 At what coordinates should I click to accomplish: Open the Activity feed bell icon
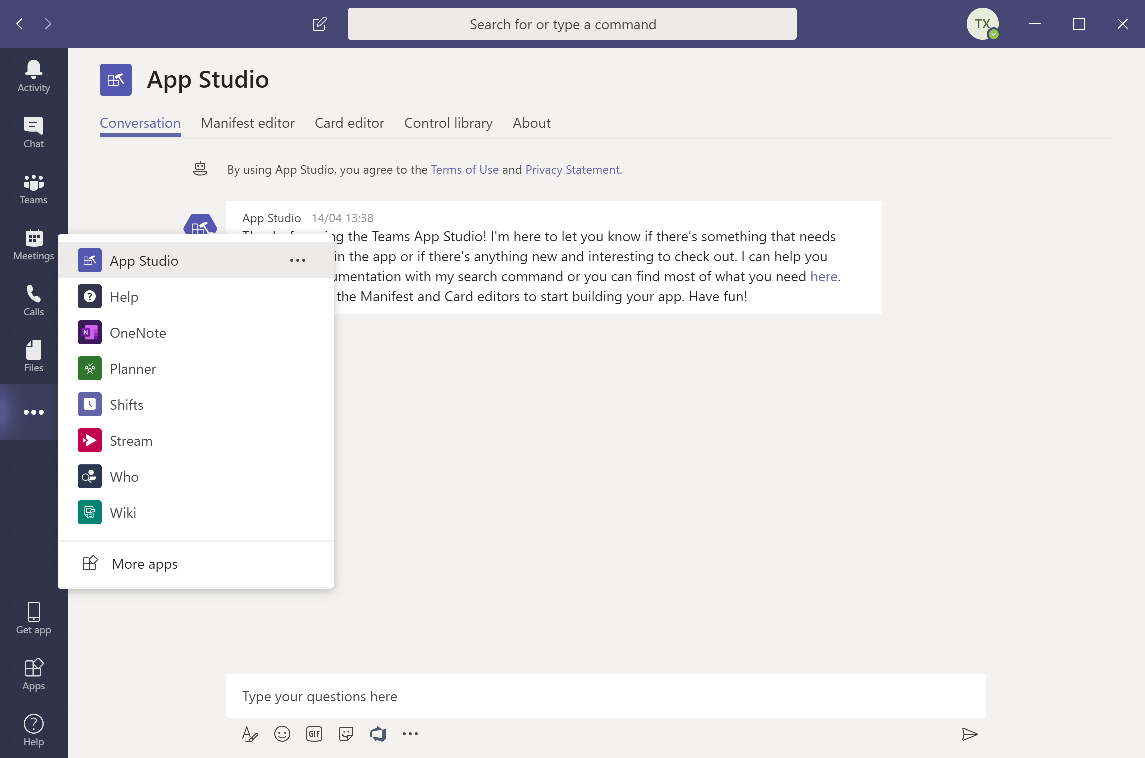point(34,76)
